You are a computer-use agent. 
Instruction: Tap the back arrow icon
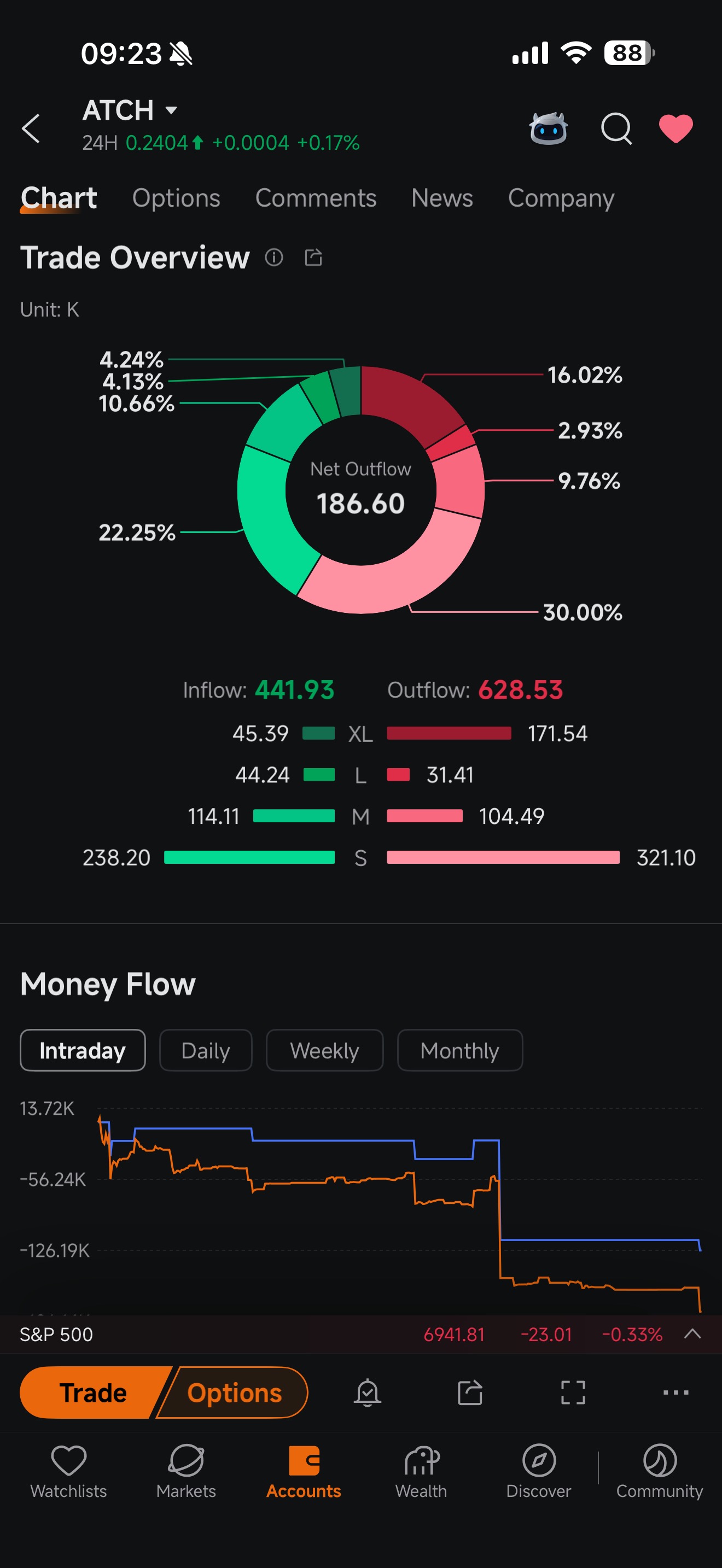click(x=31, y=128)
